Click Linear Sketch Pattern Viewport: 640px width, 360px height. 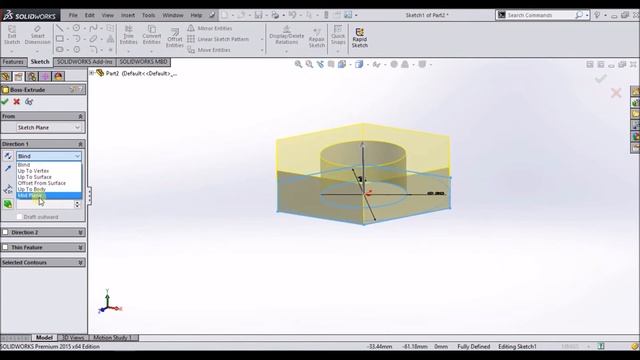click(218, 39)
